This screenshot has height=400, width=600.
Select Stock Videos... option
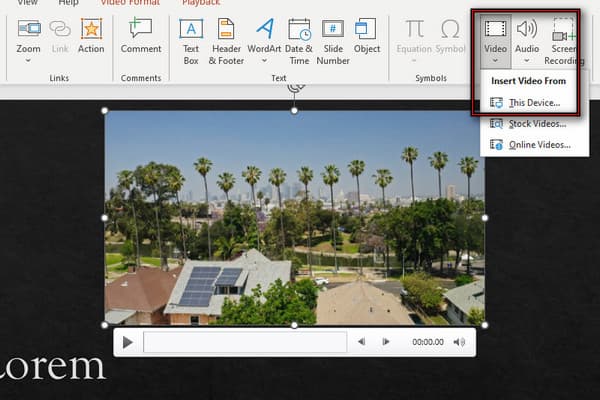[x=534, y=124]
